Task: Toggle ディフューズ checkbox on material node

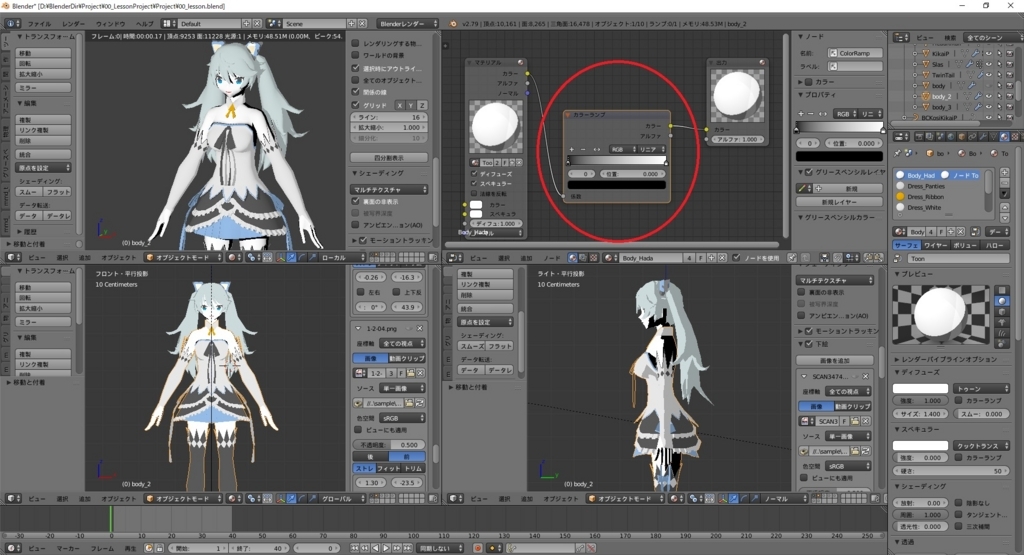Action: pos(475,174)
